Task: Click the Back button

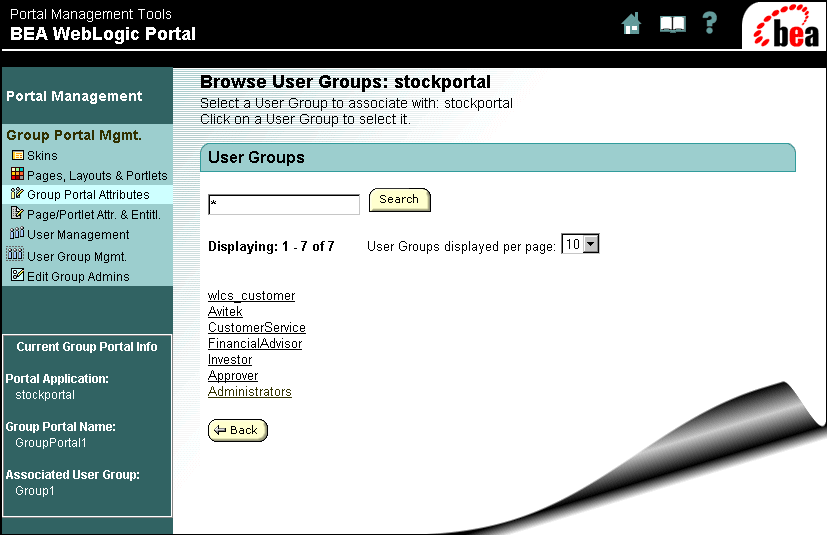Action: pos(237,431)
